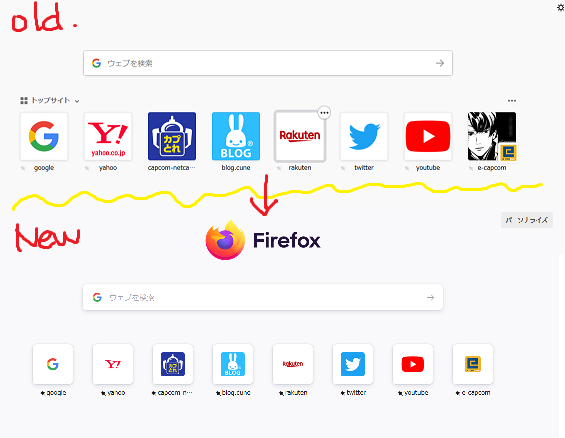
Task: Open the large Twitter bird tile
Action: click(x=364, y=136)
